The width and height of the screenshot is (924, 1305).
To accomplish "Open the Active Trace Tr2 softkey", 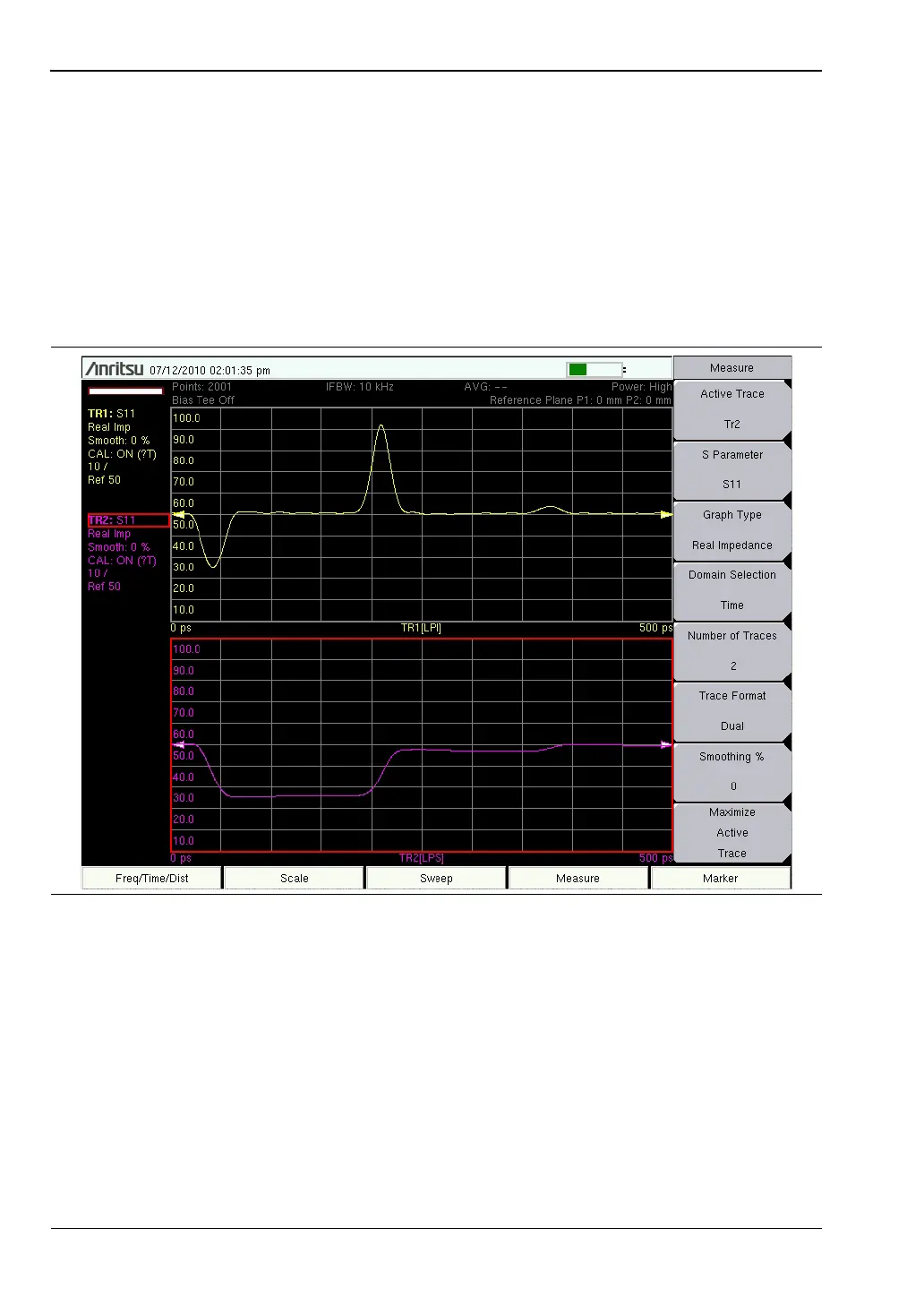I will coord(732,409).
